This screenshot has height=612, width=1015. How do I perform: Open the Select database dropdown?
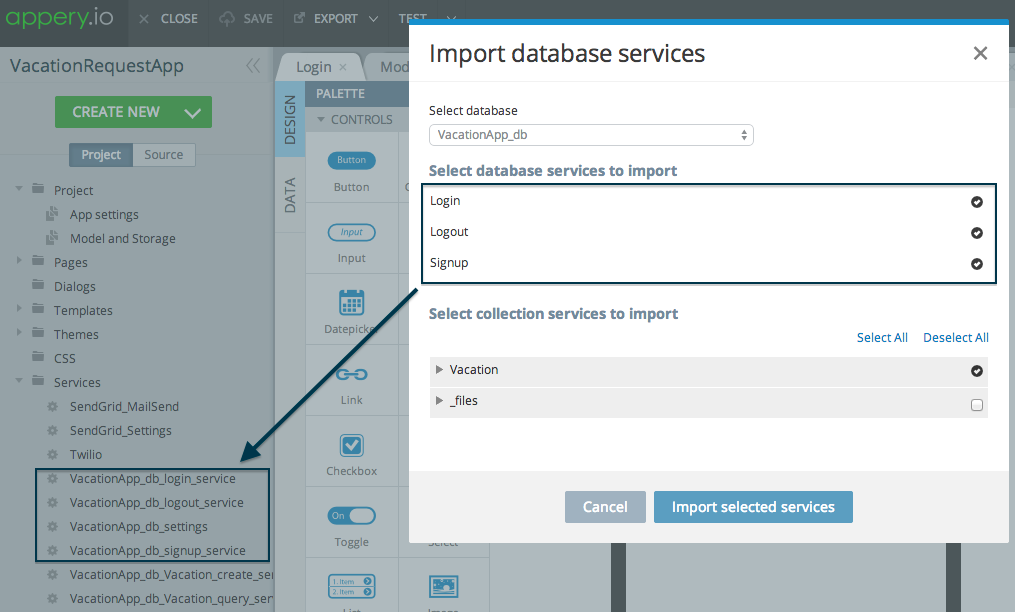pos(591,135)
